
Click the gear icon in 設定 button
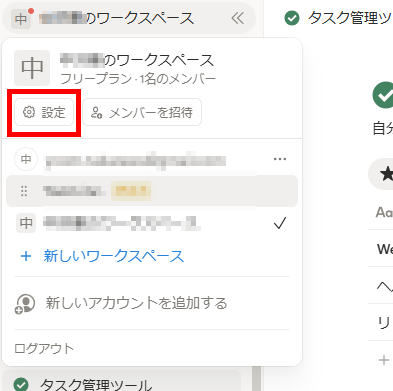pyautogui.click(x=29, y=112)
